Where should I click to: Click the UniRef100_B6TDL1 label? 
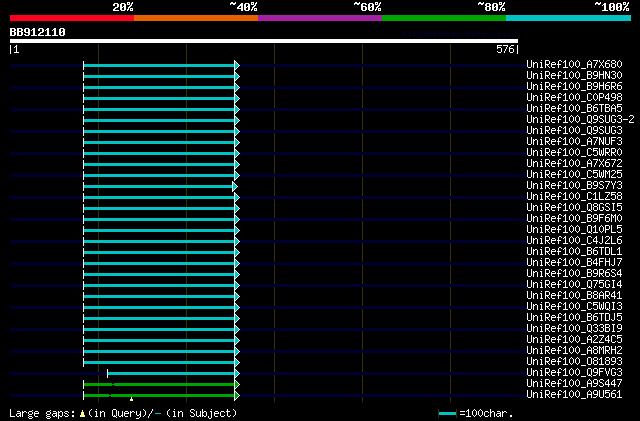[x=574, y=252]
